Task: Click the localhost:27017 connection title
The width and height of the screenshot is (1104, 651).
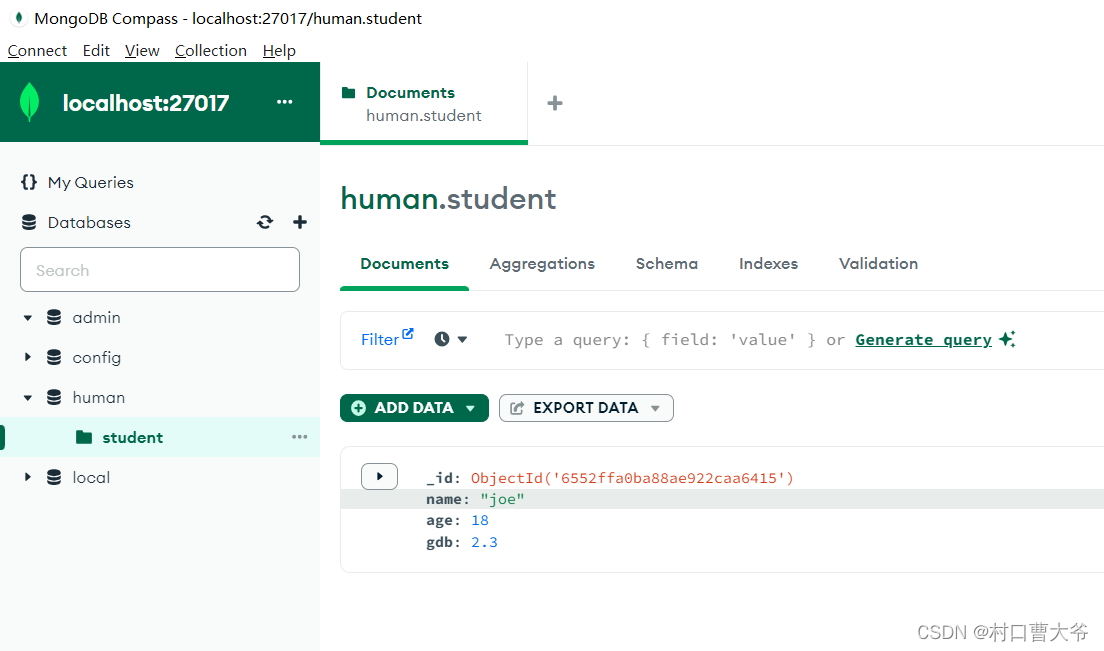Action: [x=146, y=103]
